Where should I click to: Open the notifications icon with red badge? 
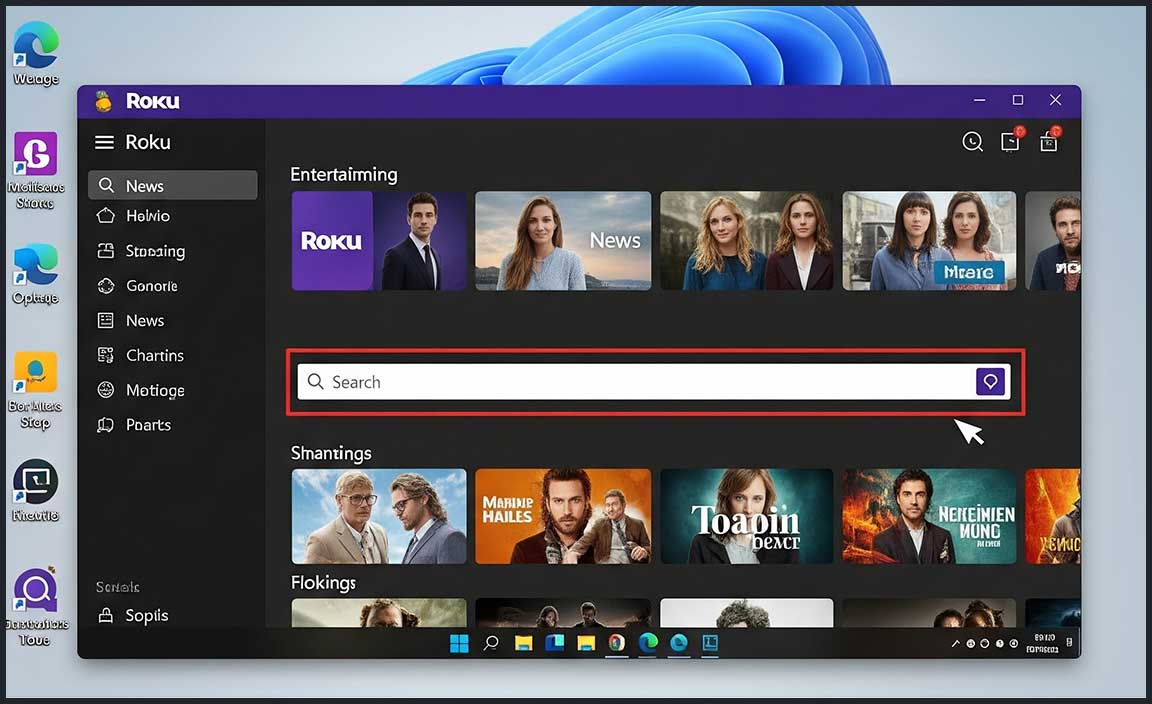pos(1012,140)
